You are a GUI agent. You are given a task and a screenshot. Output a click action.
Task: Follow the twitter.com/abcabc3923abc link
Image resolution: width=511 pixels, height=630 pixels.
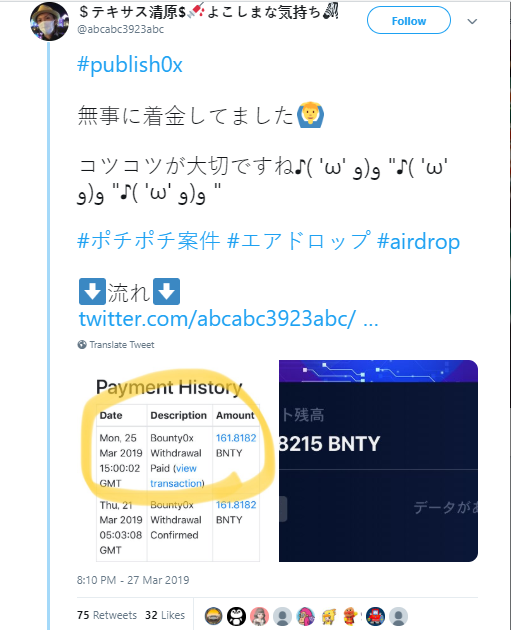(228, 319)
